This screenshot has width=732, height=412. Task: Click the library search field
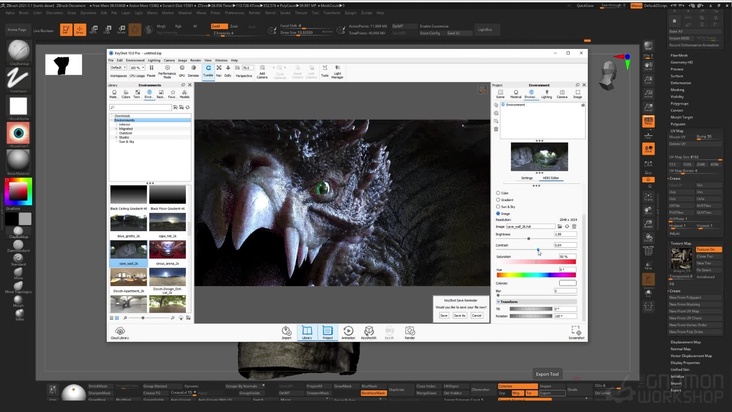[141, 107]
